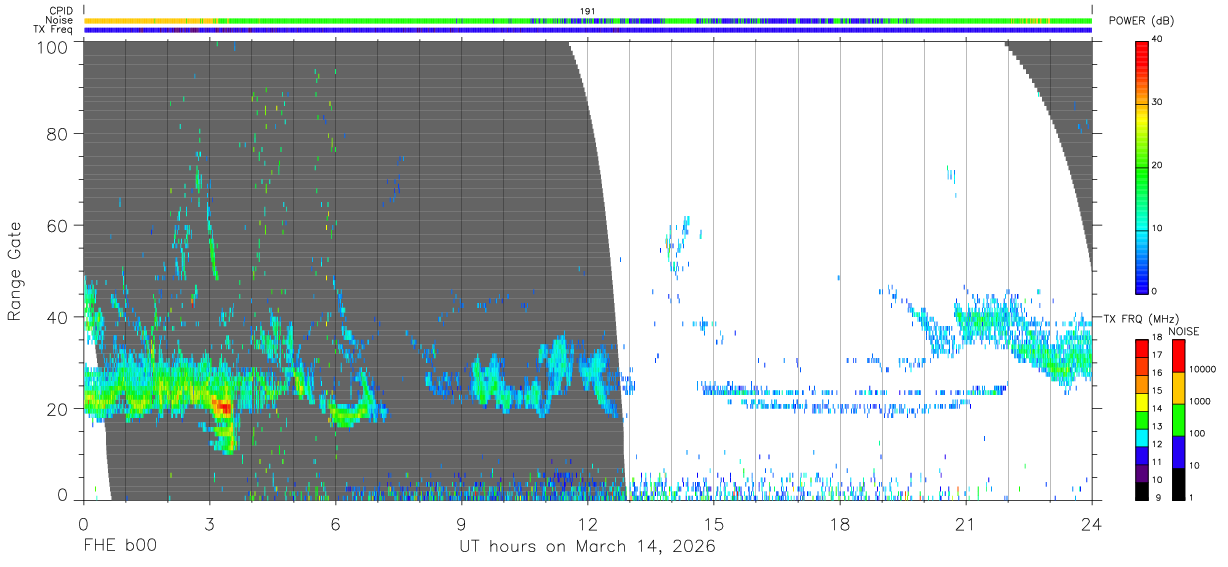Click the 0 tick on the Range Gate axis
This screenshot has height=567, width=1228.
coord(63,494)
